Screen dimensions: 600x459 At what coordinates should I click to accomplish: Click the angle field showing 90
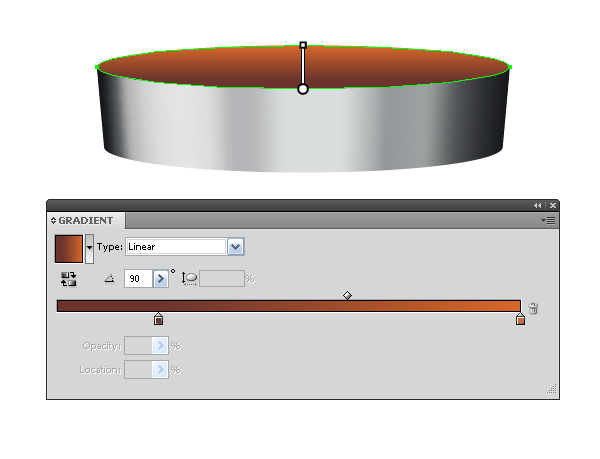(139, 278)
